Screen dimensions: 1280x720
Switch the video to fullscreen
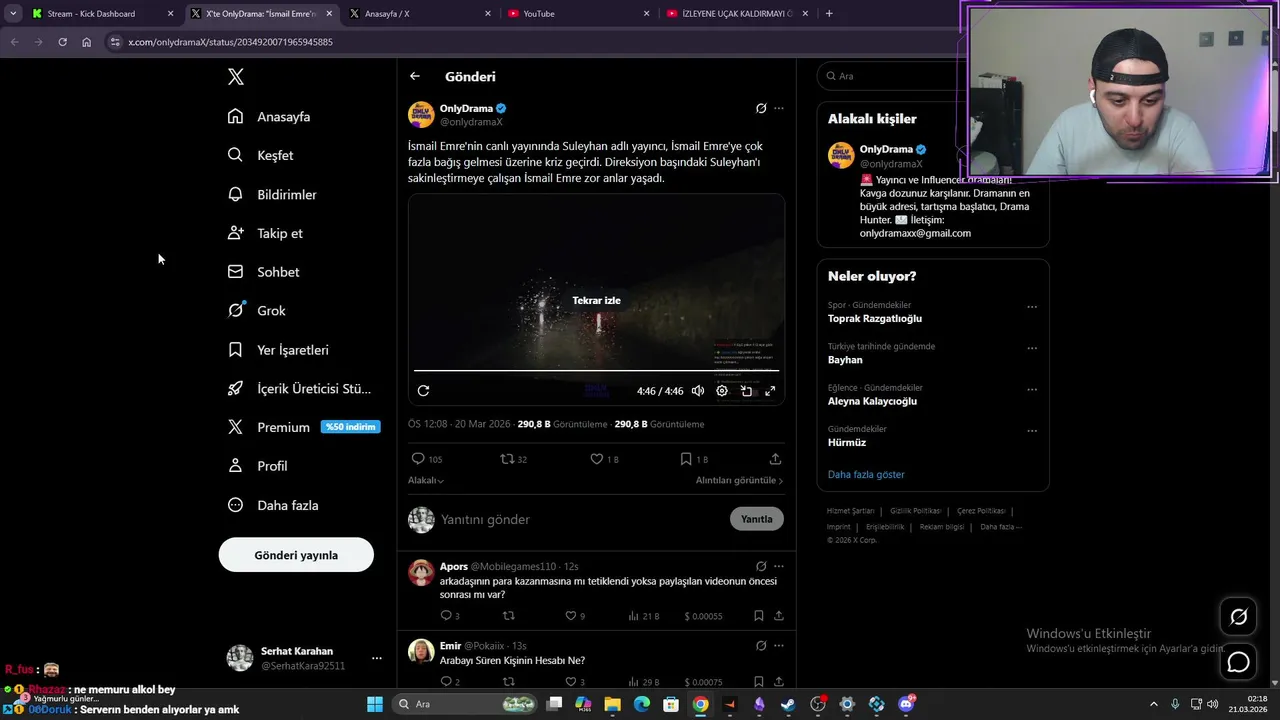pos(770,391)
